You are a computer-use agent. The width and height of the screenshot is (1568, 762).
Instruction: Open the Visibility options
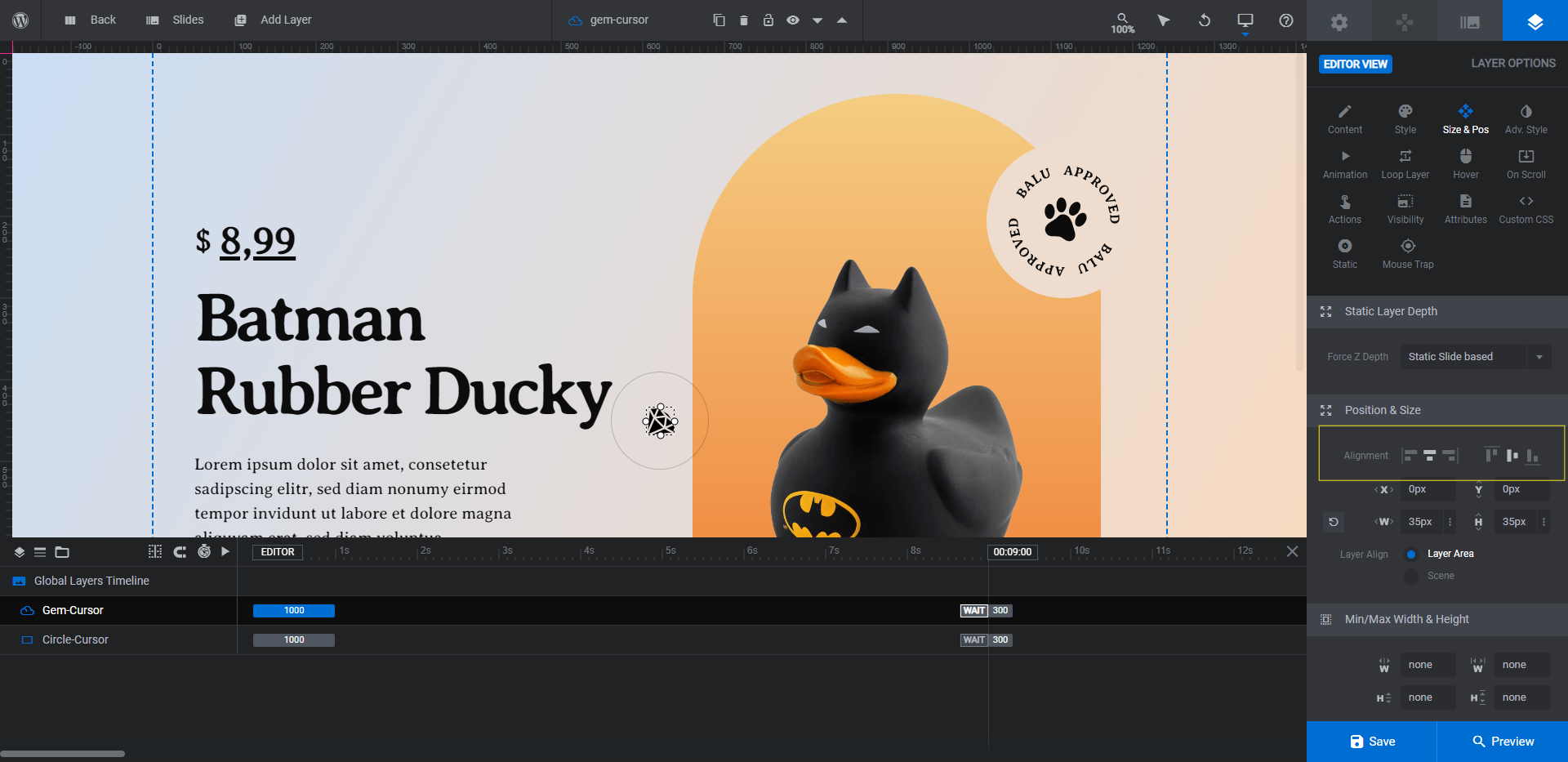(1405, 209)
